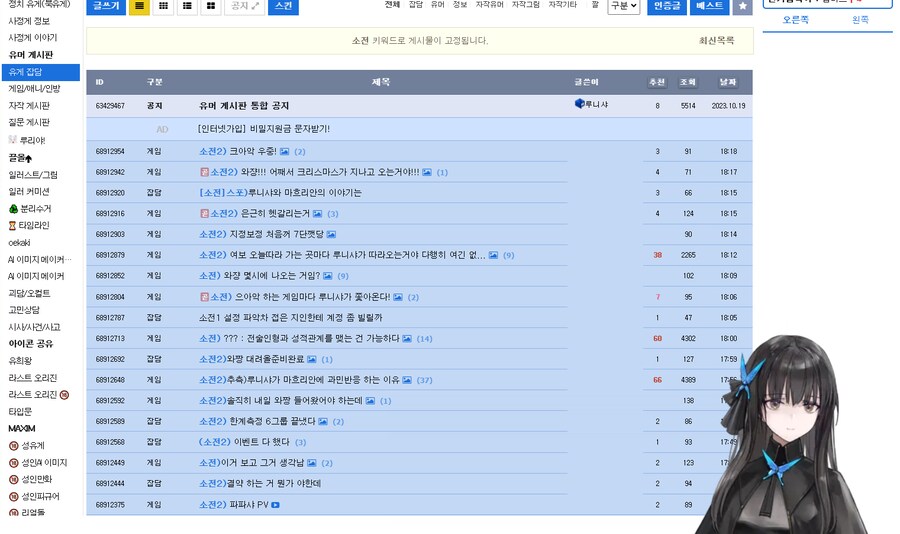
Task: Select the 자작그림 filter tab
Action: 526,5
